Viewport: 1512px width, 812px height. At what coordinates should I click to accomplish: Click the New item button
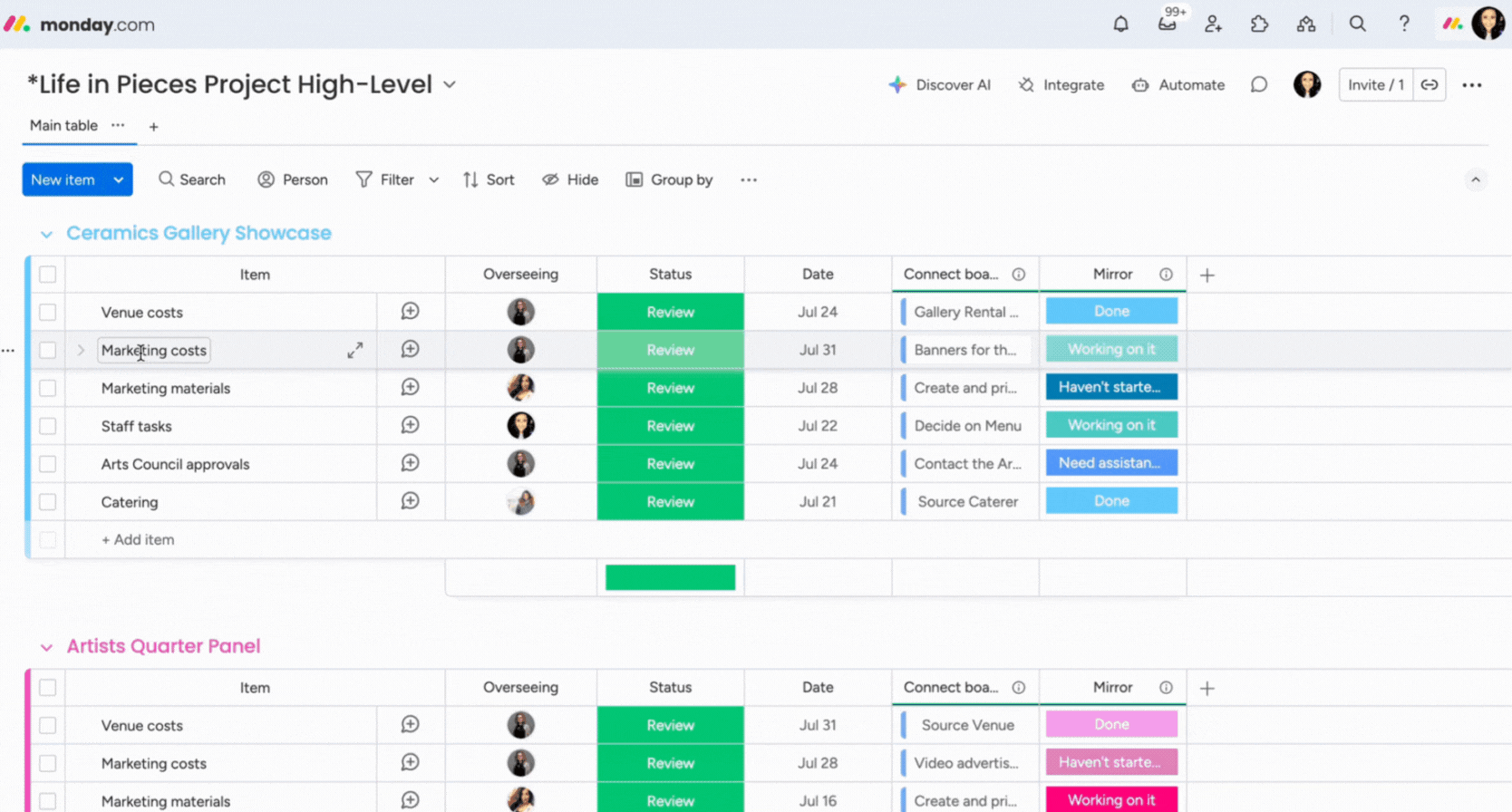coord(63,179)
